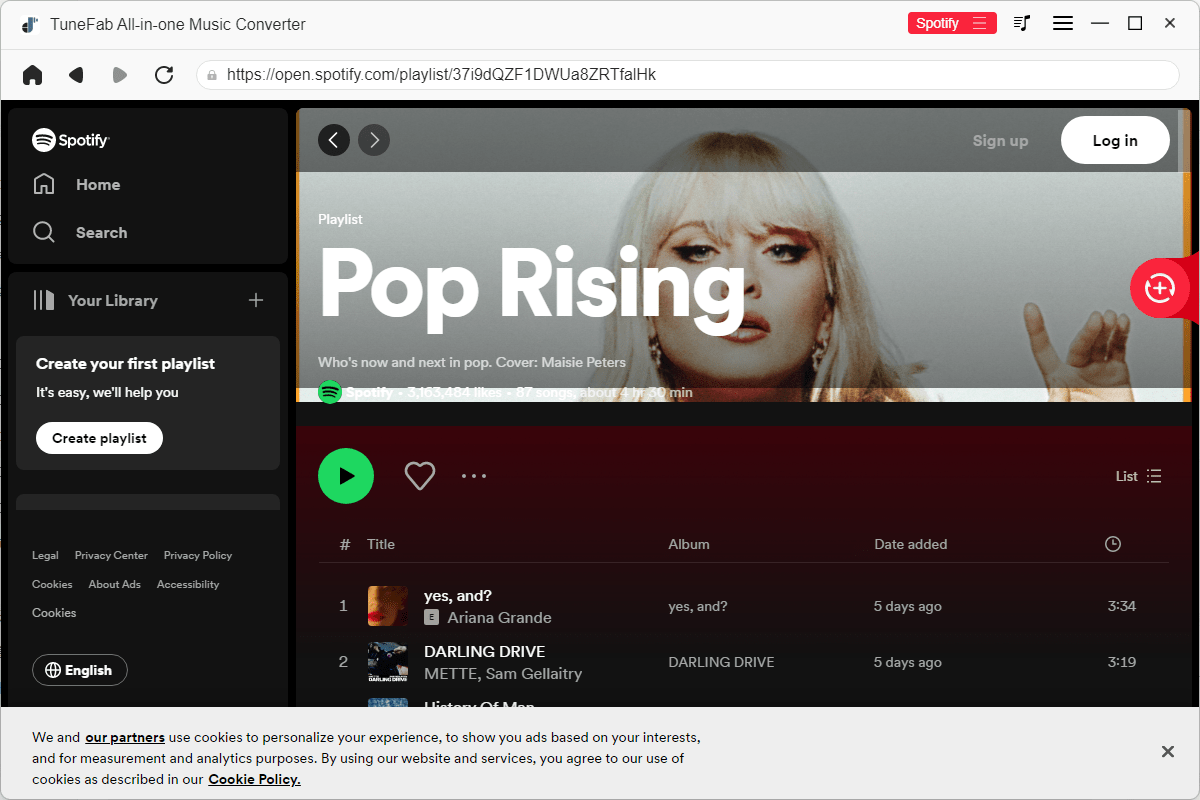Click the red add-to-convert floating button
Image resolution: width=1200 pixels, height=800 pixels.
[1159, 288]
